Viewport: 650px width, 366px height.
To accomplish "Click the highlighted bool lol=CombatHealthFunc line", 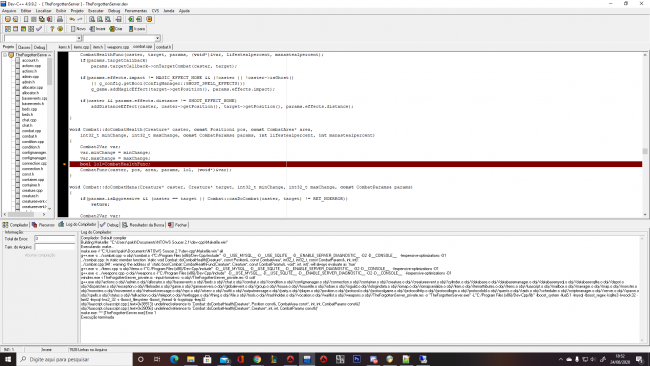I will [x=356, y=164].
